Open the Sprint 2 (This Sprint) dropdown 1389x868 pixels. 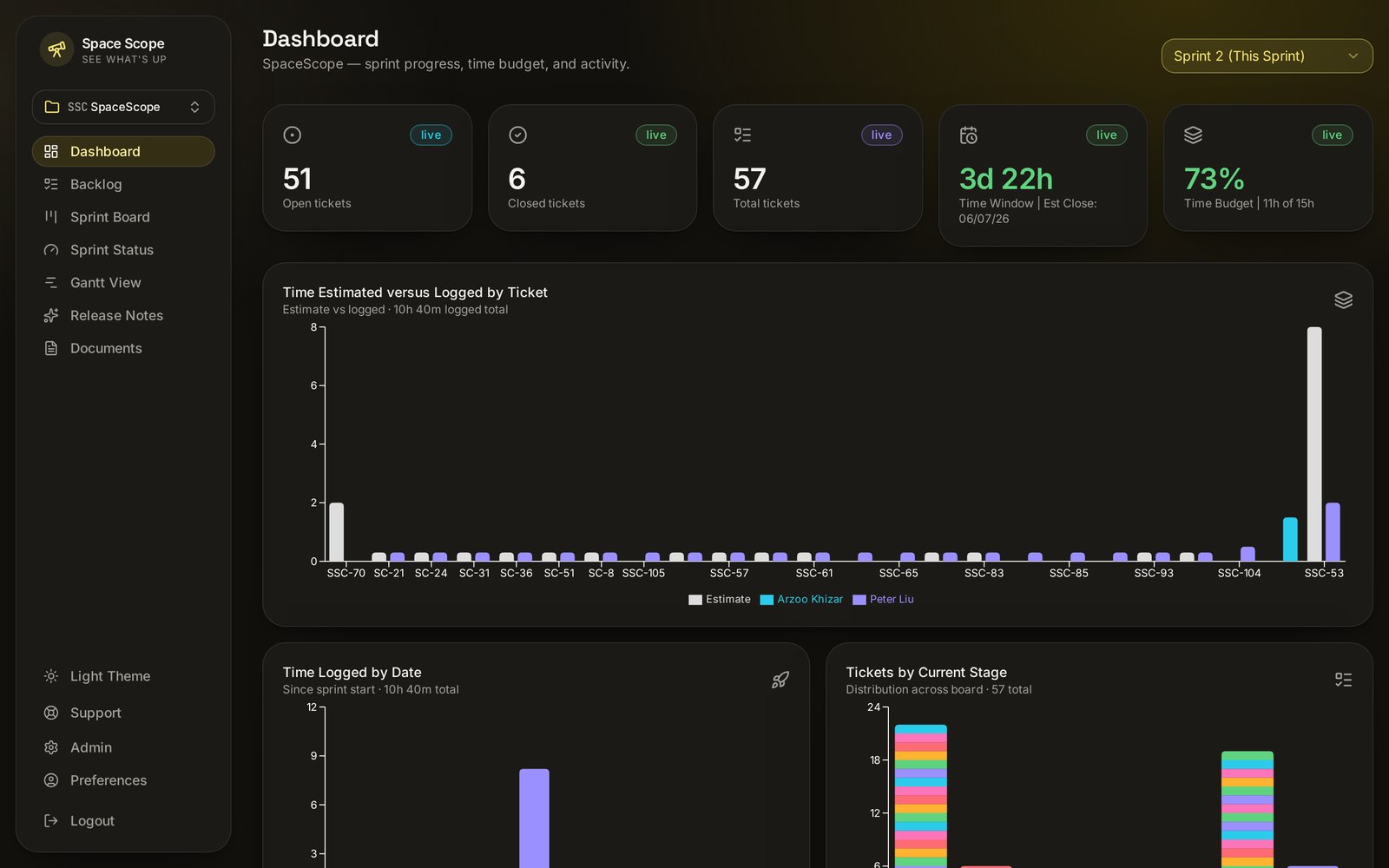1267,56
